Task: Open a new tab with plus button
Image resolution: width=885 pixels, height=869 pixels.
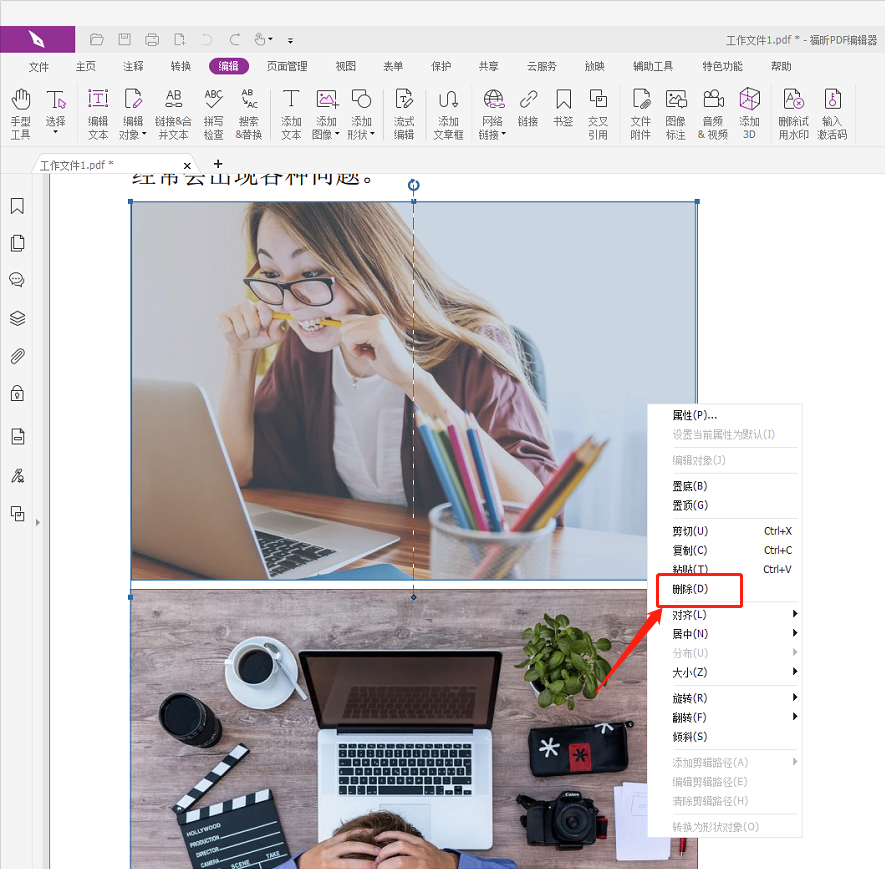Action: tap(218, 164)
